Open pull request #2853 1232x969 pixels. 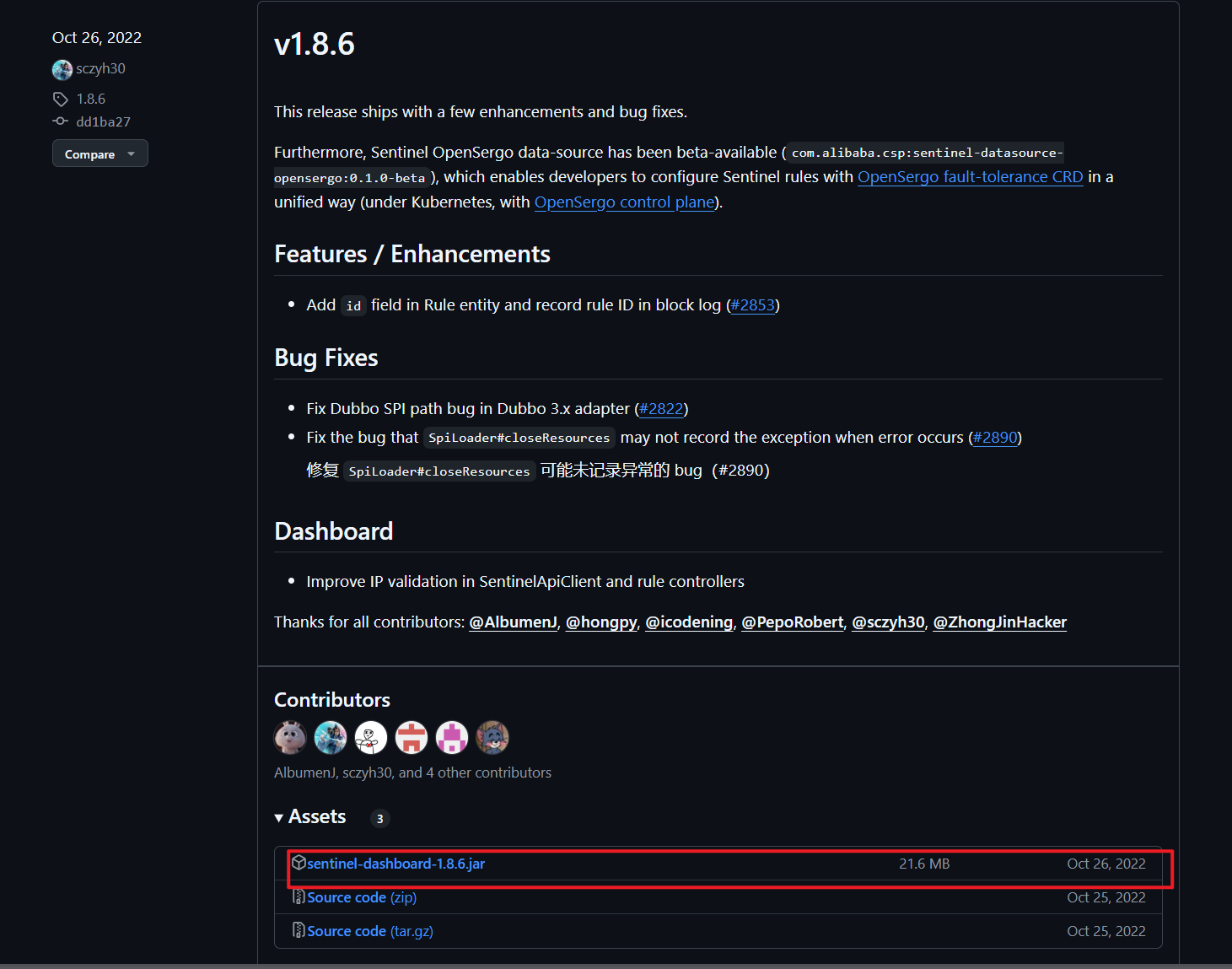pyautogui.click(x=753, y=305)
